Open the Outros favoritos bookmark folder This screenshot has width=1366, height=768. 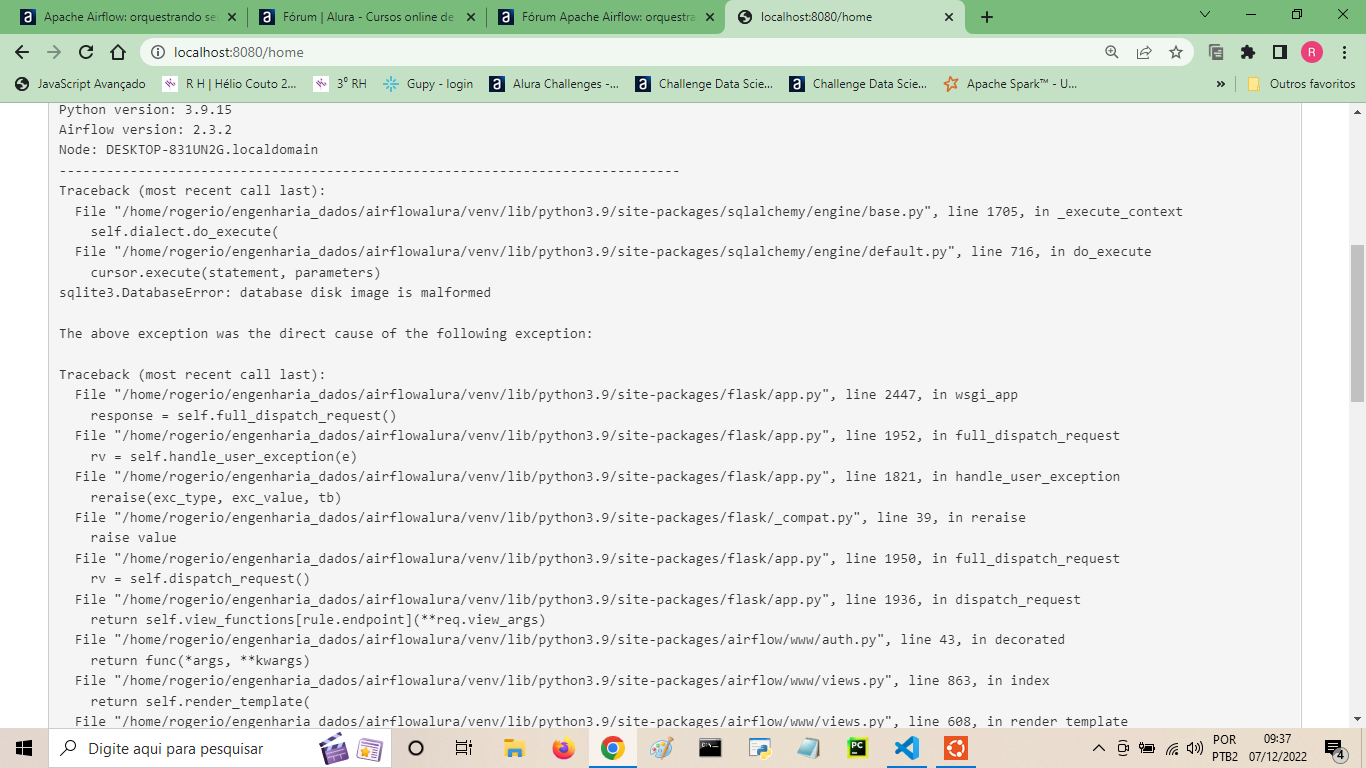coord(1301,84)
